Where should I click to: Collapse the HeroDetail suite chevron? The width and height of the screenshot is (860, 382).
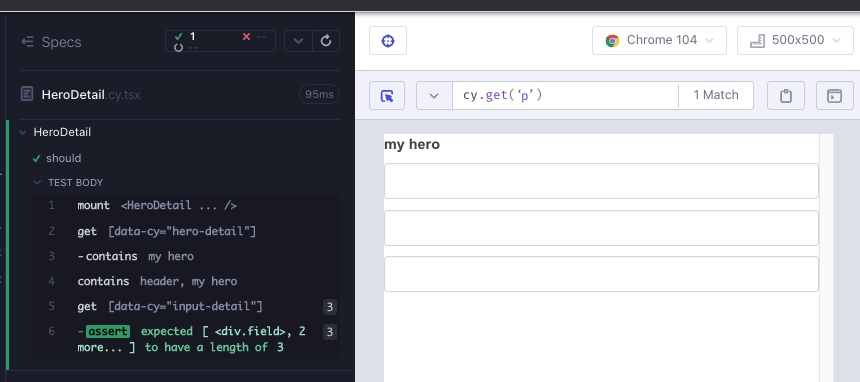[x=22, y=132]
